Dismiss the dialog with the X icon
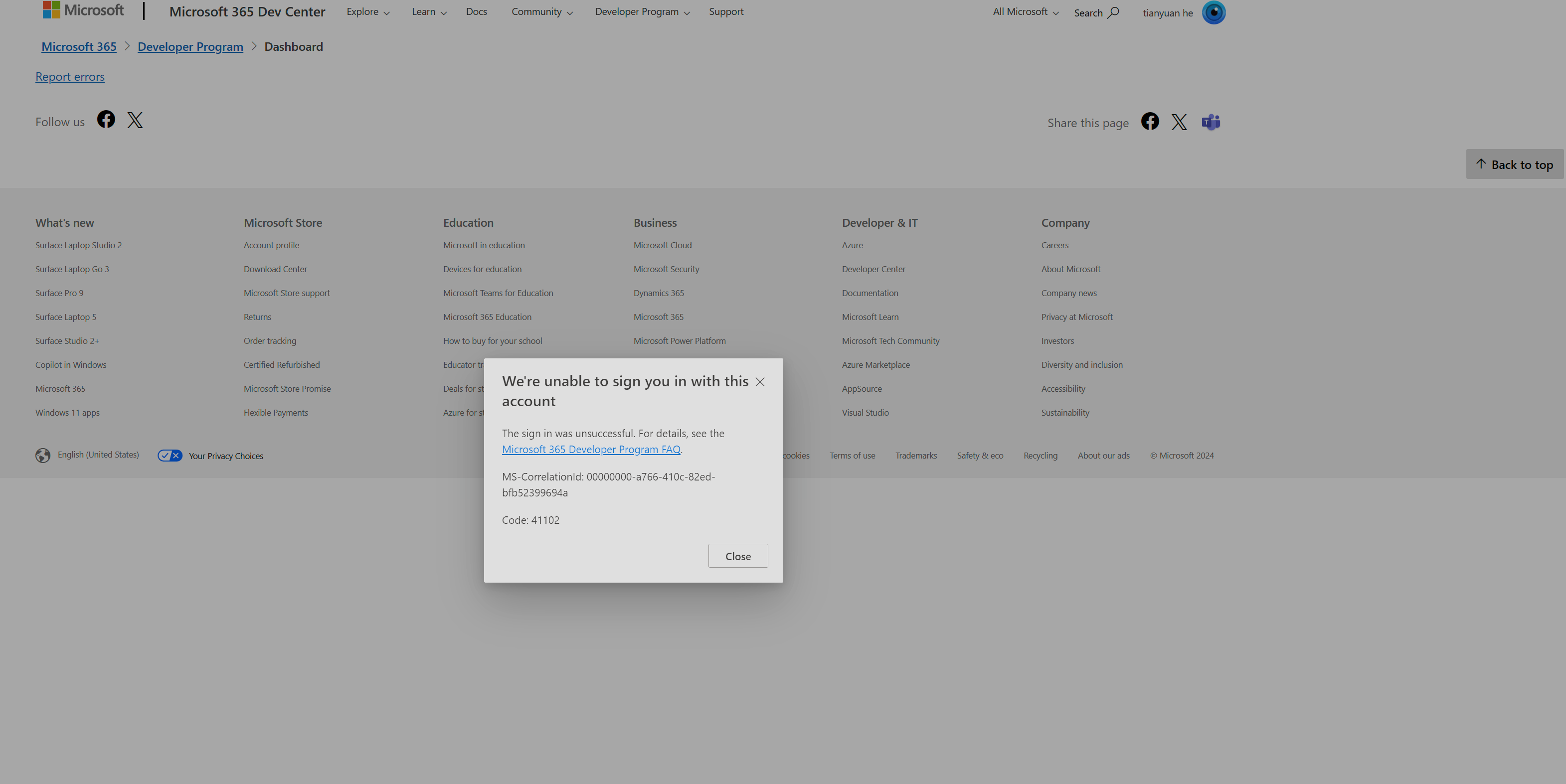Viewport: 1566px width, 784px height. [760, 382]
